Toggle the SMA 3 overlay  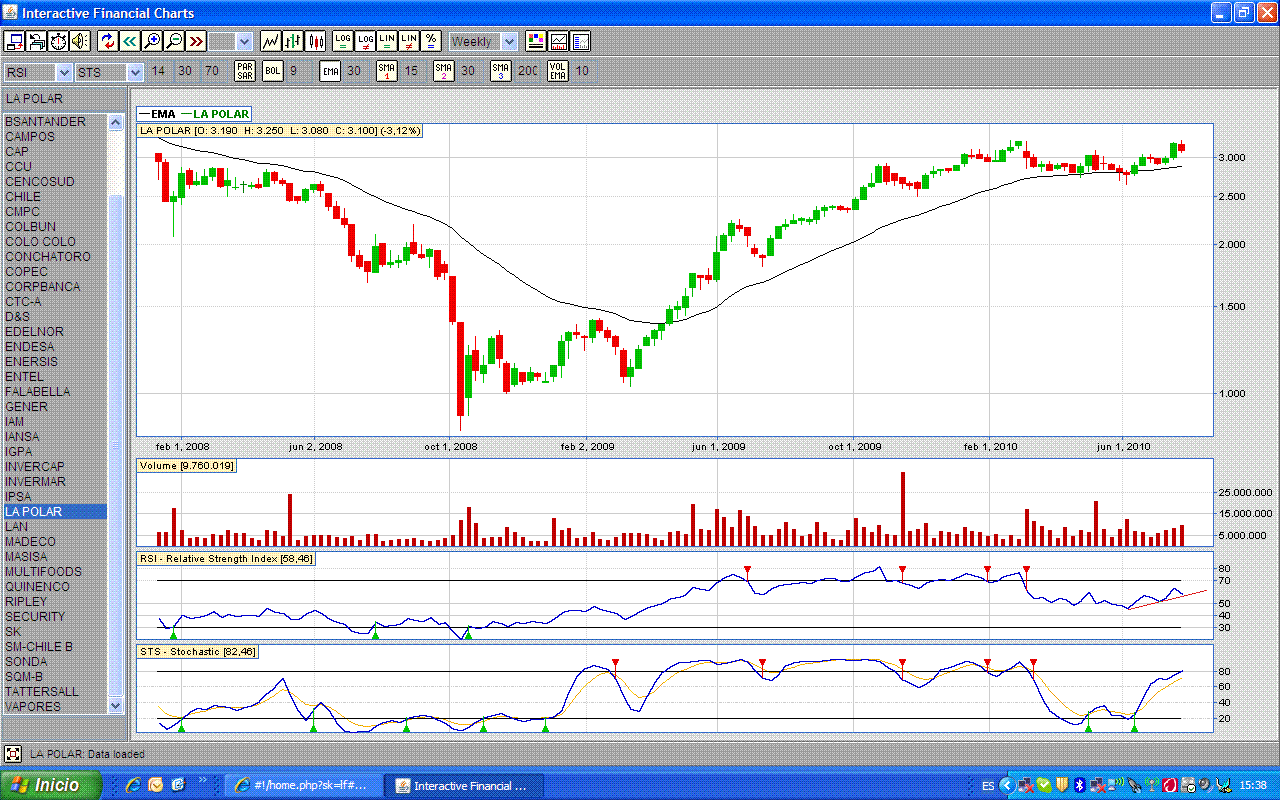[x=500, y=71]
